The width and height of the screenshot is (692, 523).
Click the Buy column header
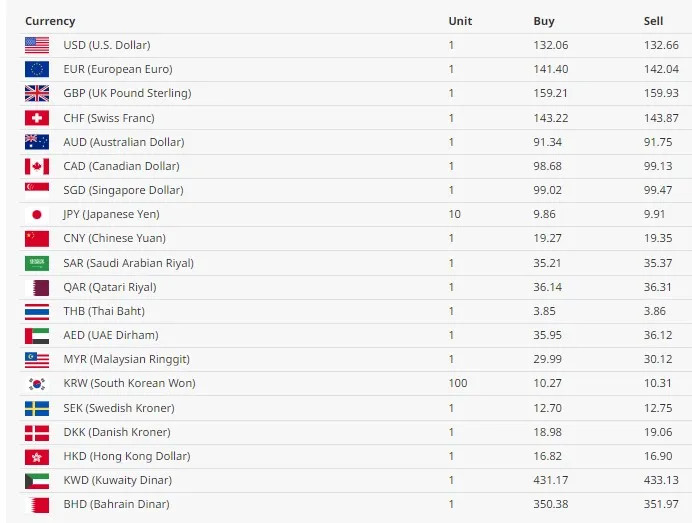click(x=544, y=21)
